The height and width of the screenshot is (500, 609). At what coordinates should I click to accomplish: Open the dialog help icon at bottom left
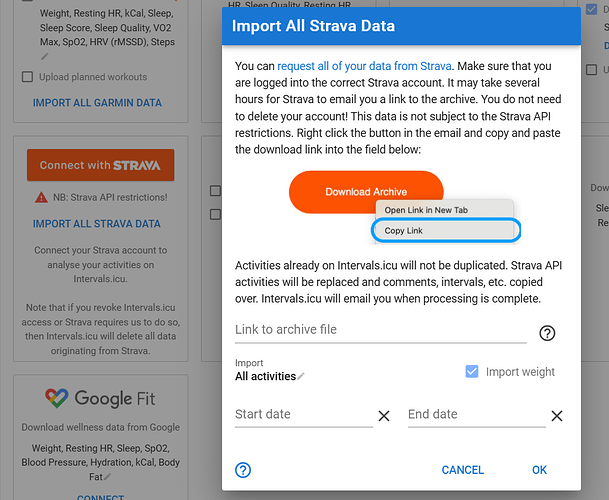click(x=243, y=470)
